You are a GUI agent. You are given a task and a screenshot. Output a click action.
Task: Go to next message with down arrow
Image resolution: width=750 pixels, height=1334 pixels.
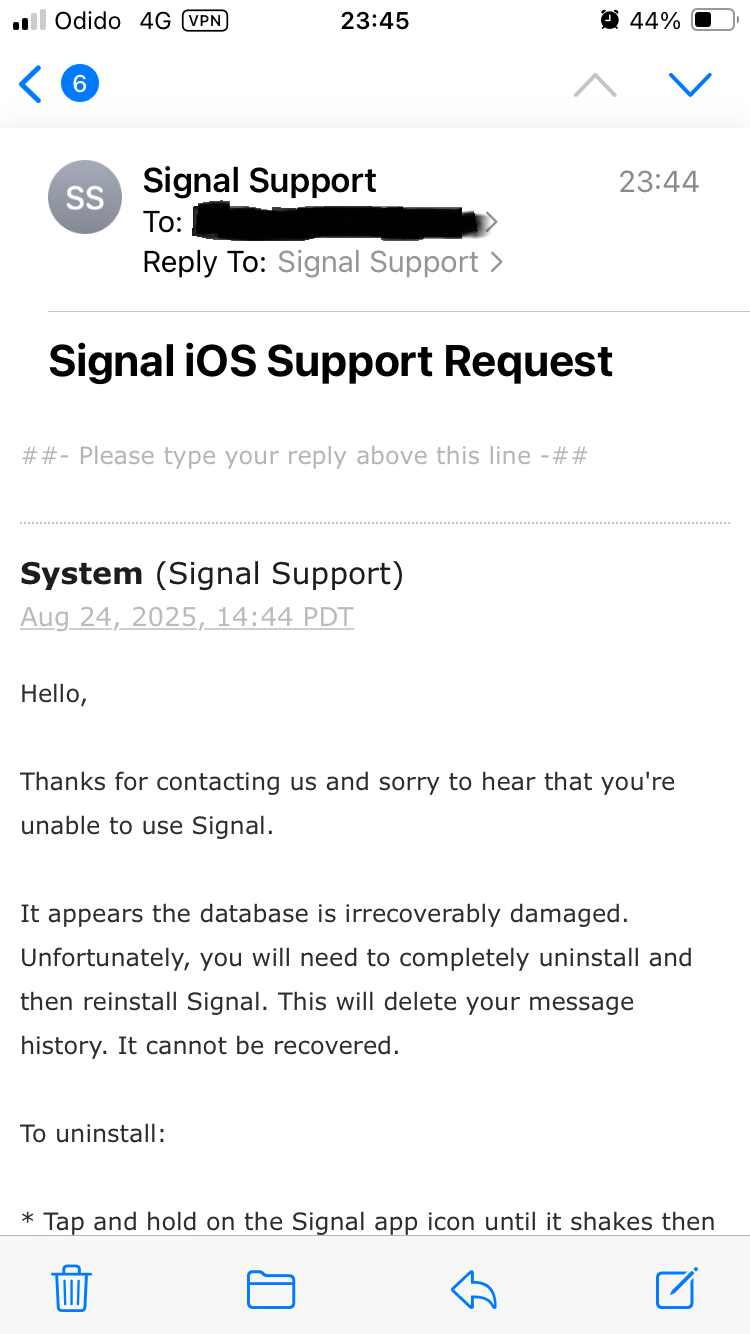[690, 85]
